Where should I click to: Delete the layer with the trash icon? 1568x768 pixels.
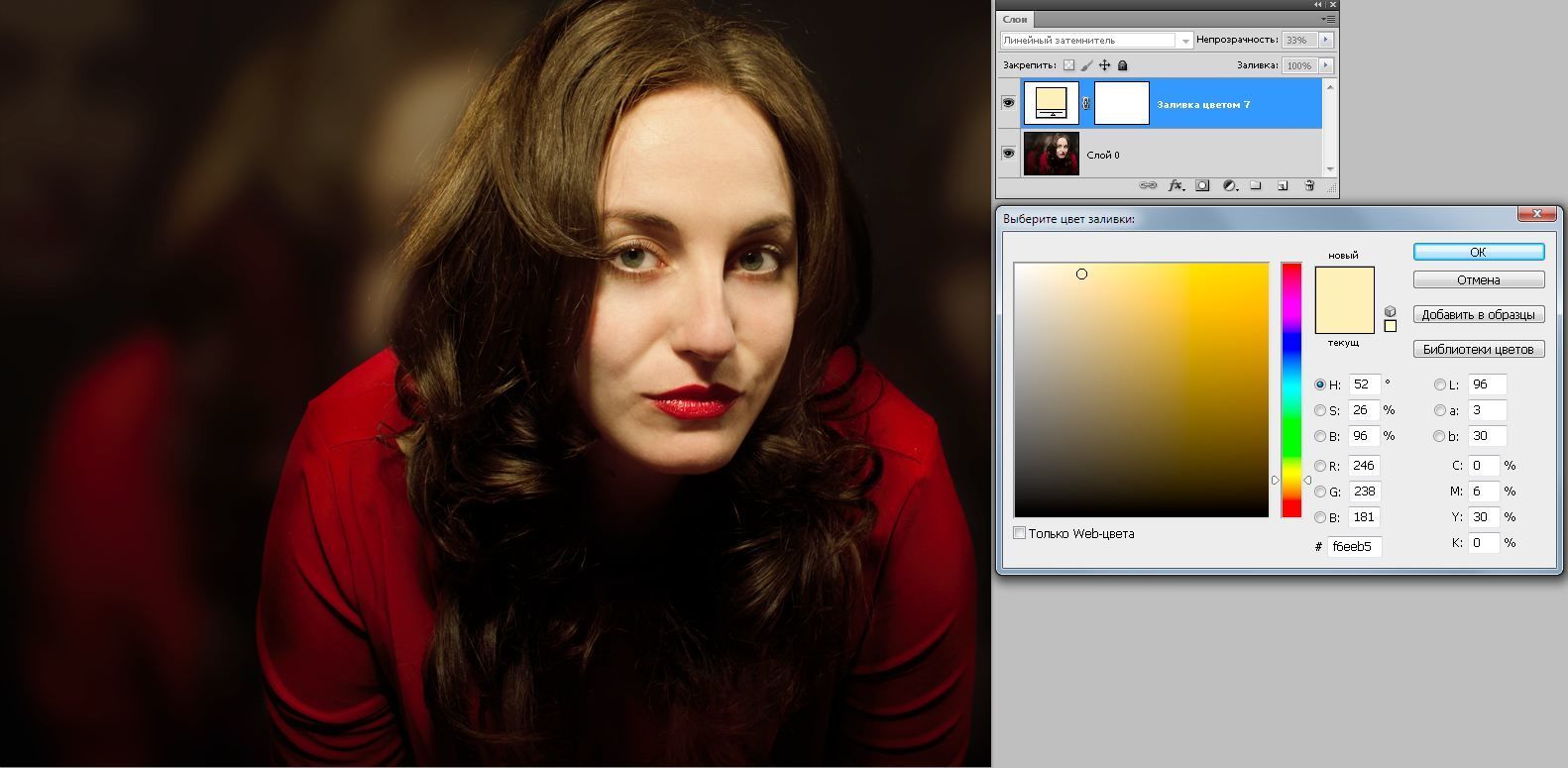1308,185
